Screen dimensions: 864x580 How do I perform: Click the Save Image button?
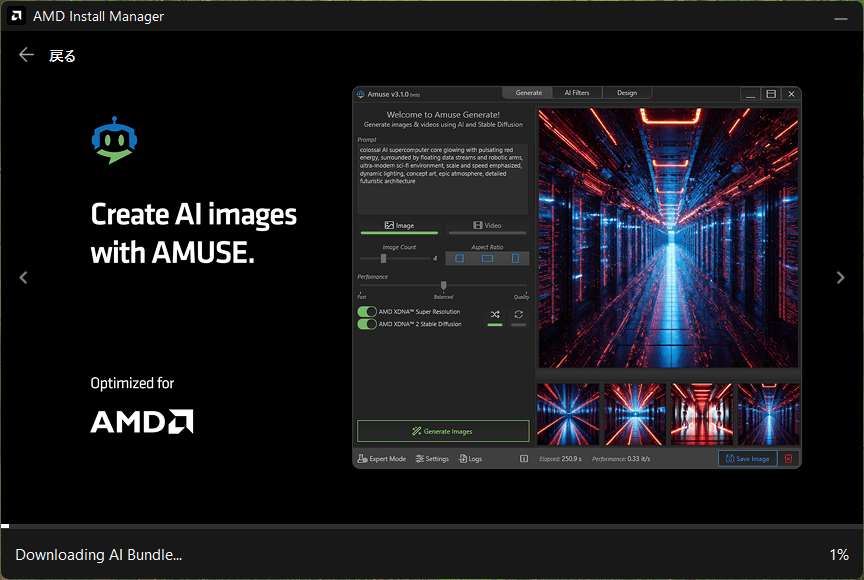pyautogui.click(x=747, y=459)
